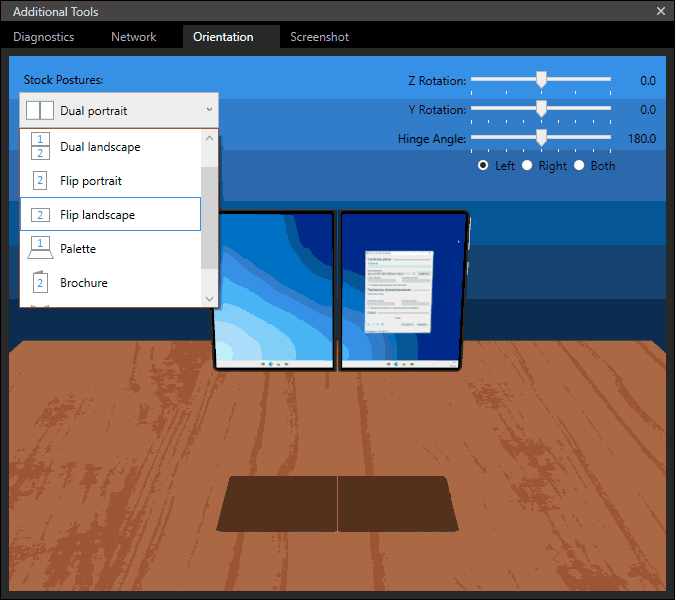
Task: Click the right screen of emulated device
Action: pos(403,290)
